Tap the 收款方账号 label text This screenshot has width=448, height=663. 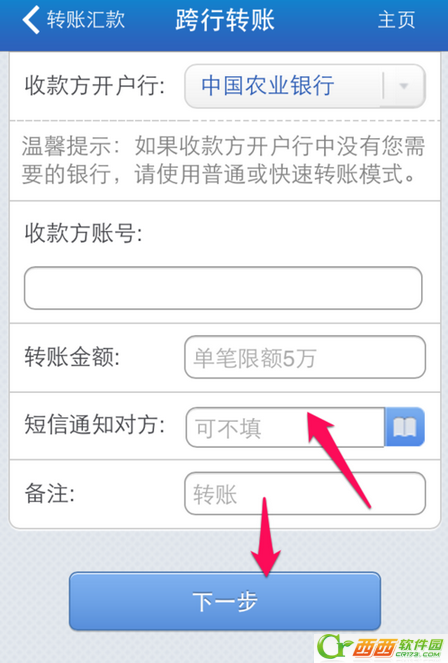[83, 233]
